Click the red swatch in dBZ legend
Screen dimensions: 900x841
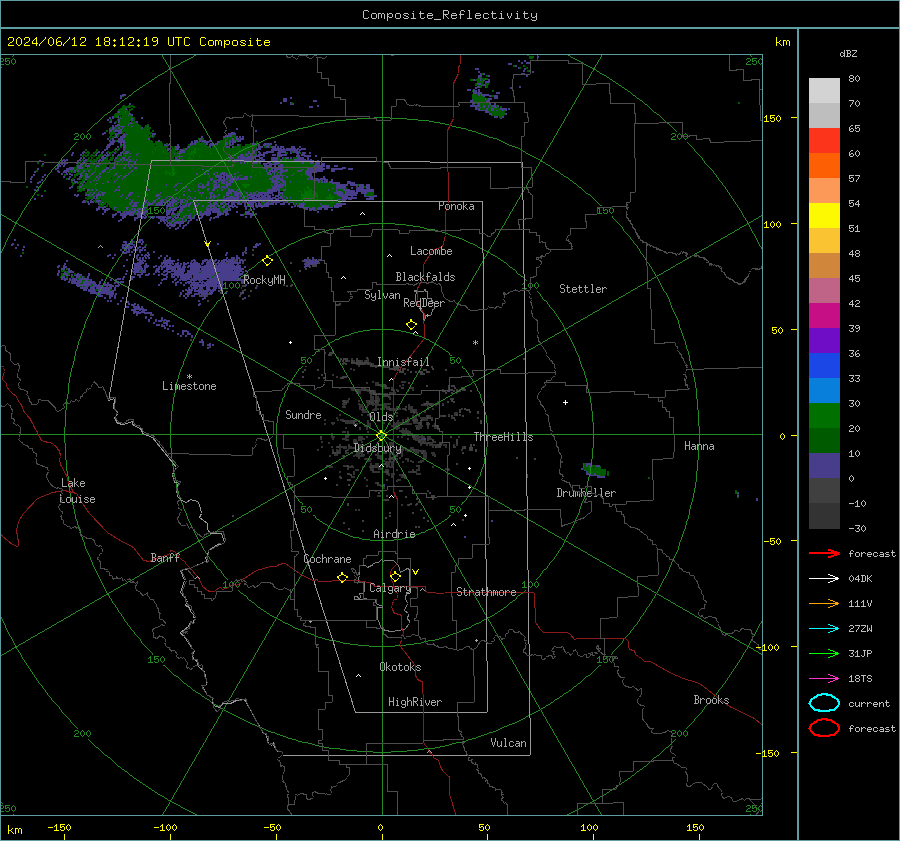point(824,141)
